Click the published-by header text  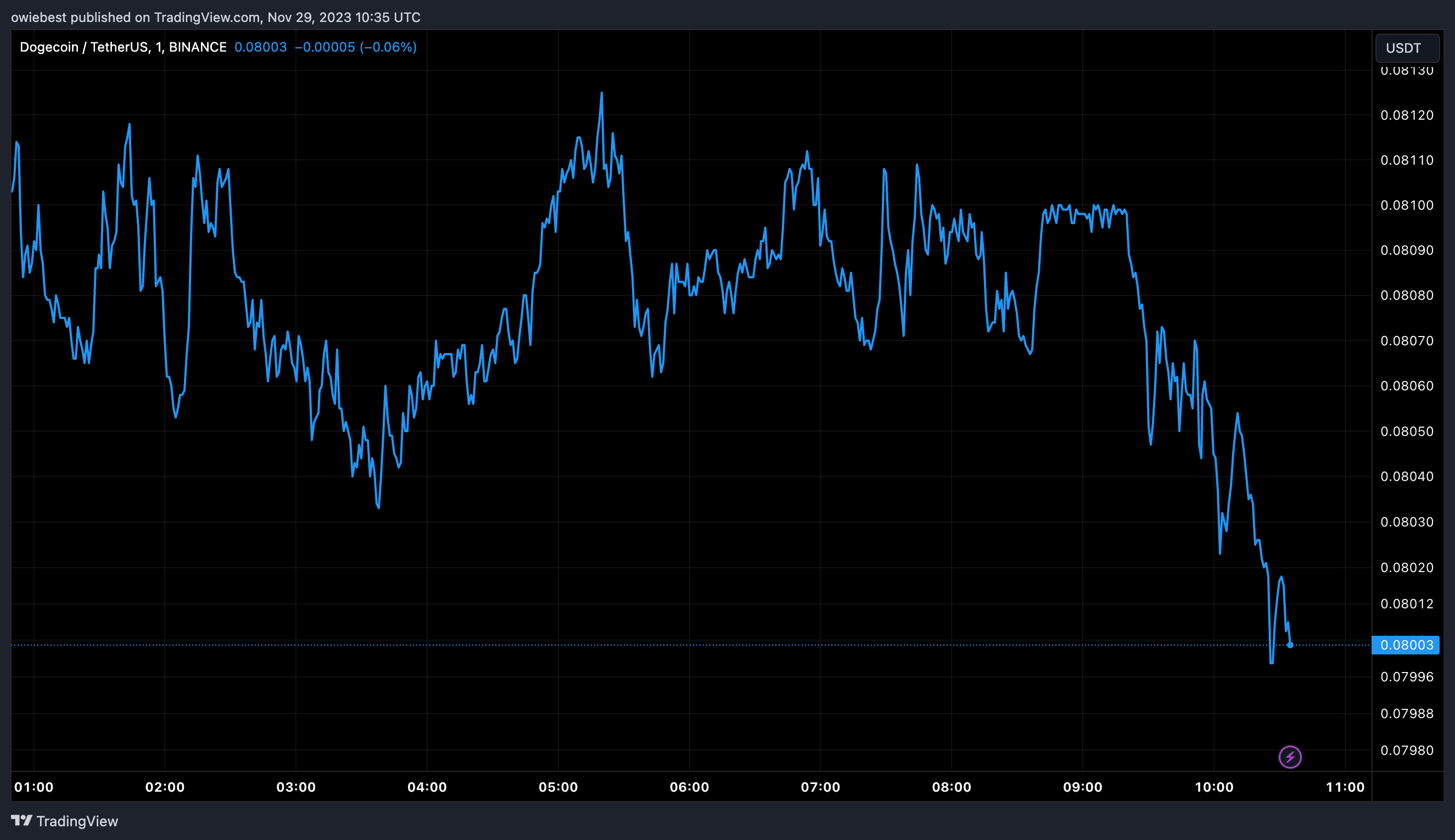click(215, 18)
